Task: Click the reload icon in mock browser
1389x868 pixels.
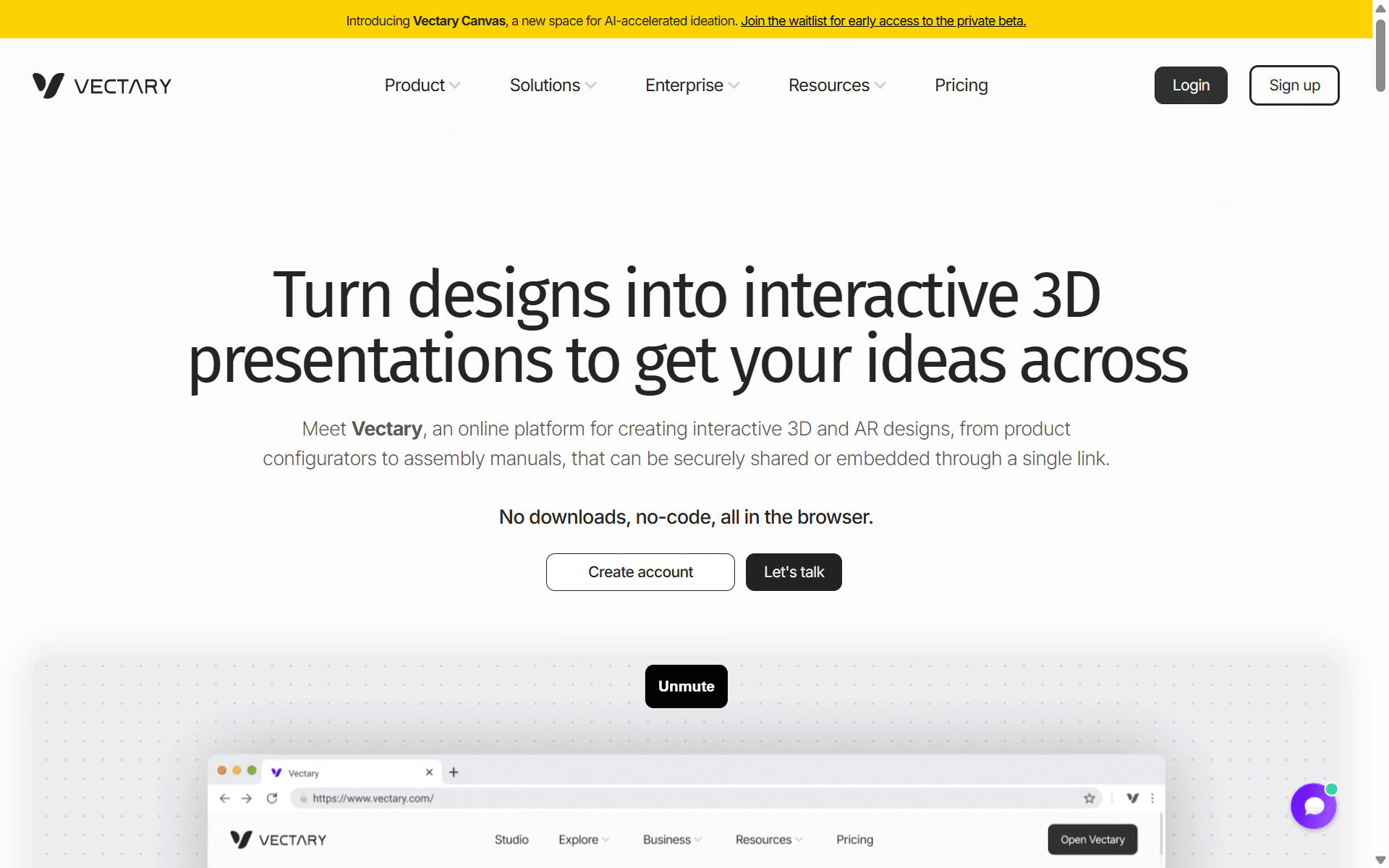Action: [x=272, y=799]
